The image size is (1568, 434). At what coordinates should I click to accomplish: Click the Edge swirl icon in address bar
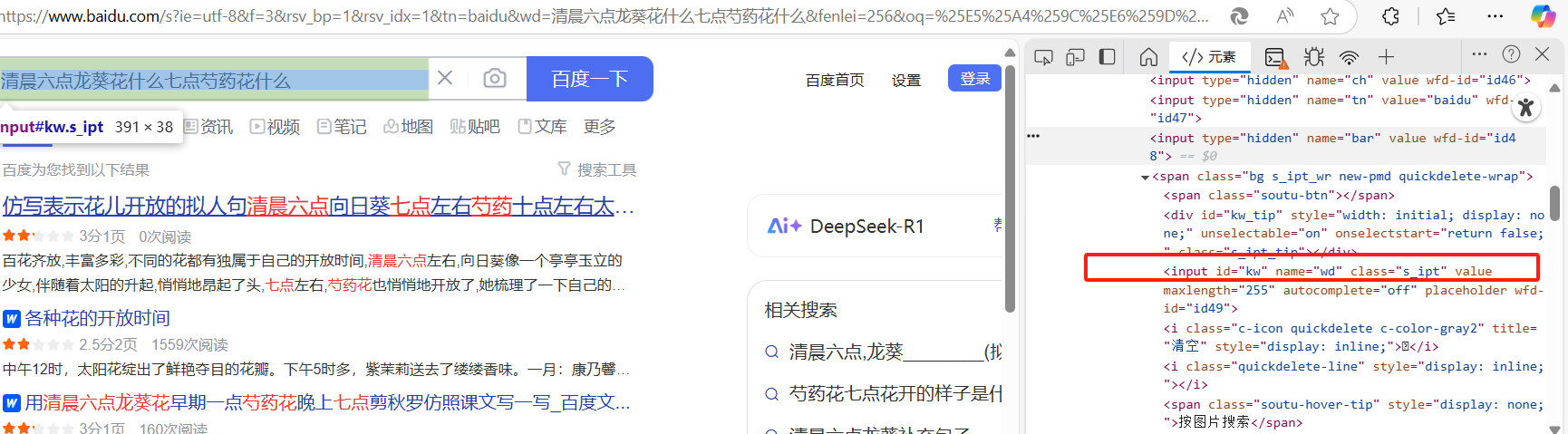(1239, 16)
